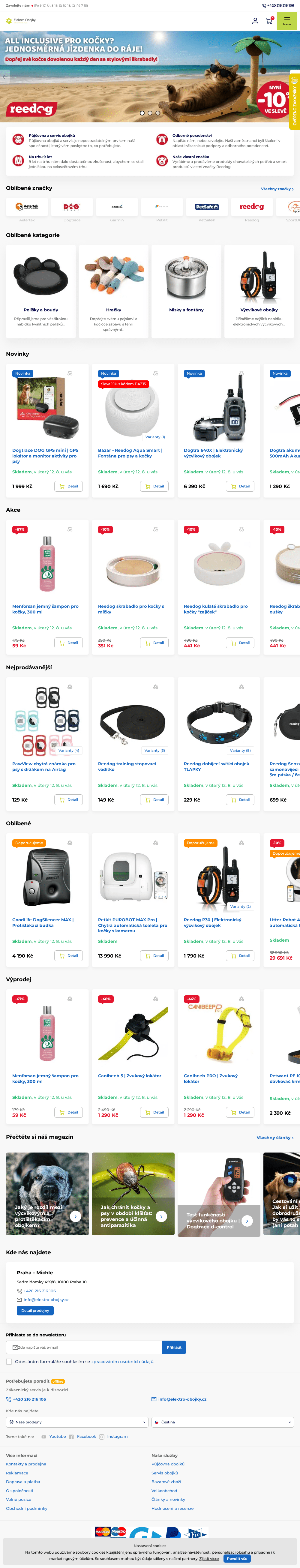Click the newsletter e-mail field
Viewport: 300px width, 1568px height.
coord(85,1347)
